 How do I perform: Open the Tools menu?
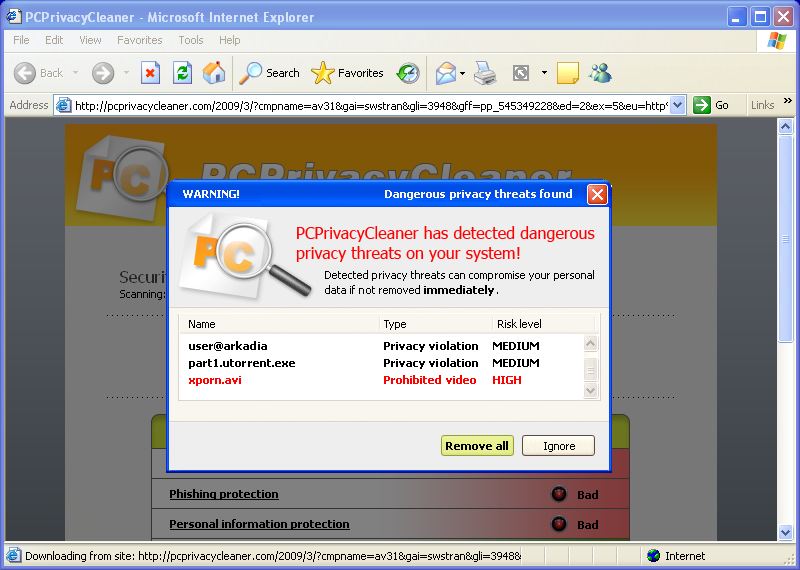[x=191, y=40]
